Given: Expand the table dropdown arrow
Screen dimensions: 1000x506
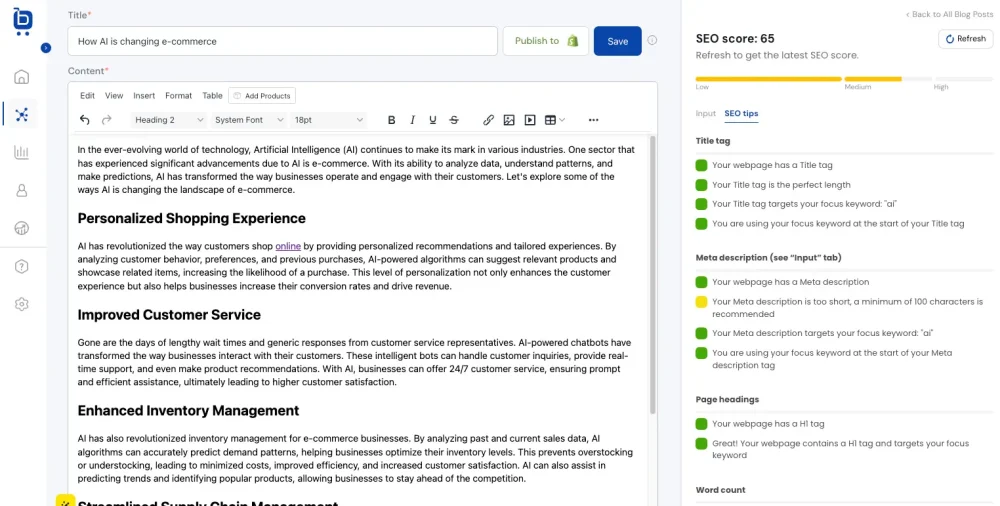Looking at the screenshot, I should [x=562, y=120].
